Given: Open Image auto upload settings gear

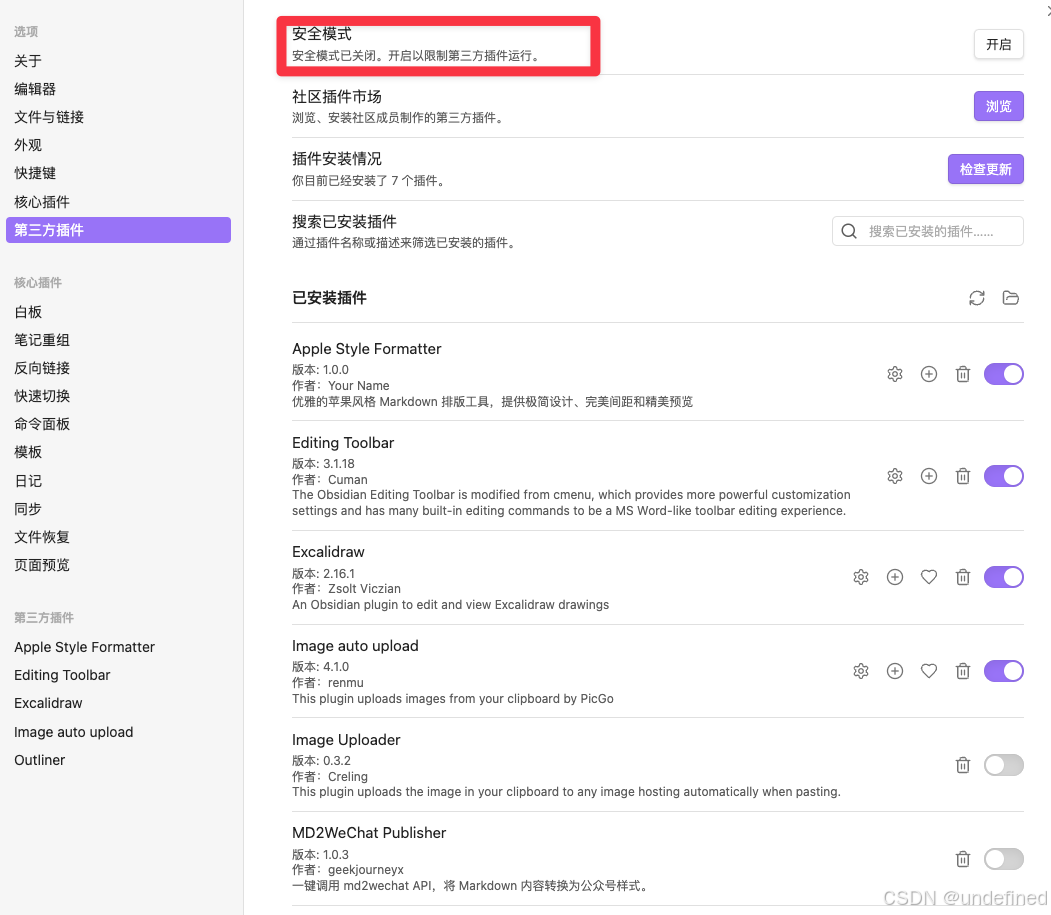Looking at the screenshot, I should (x=861, y=671).
